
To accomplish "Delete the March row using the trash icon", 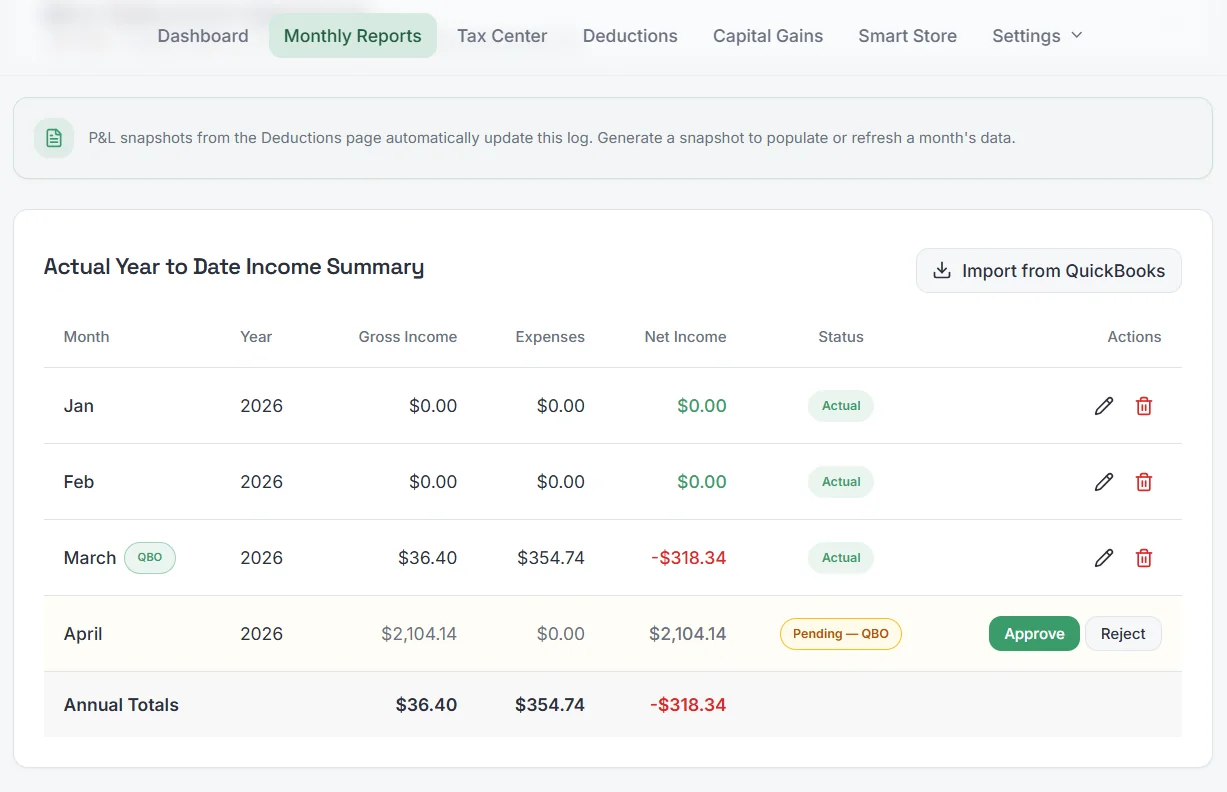I will coord(1144,558).
